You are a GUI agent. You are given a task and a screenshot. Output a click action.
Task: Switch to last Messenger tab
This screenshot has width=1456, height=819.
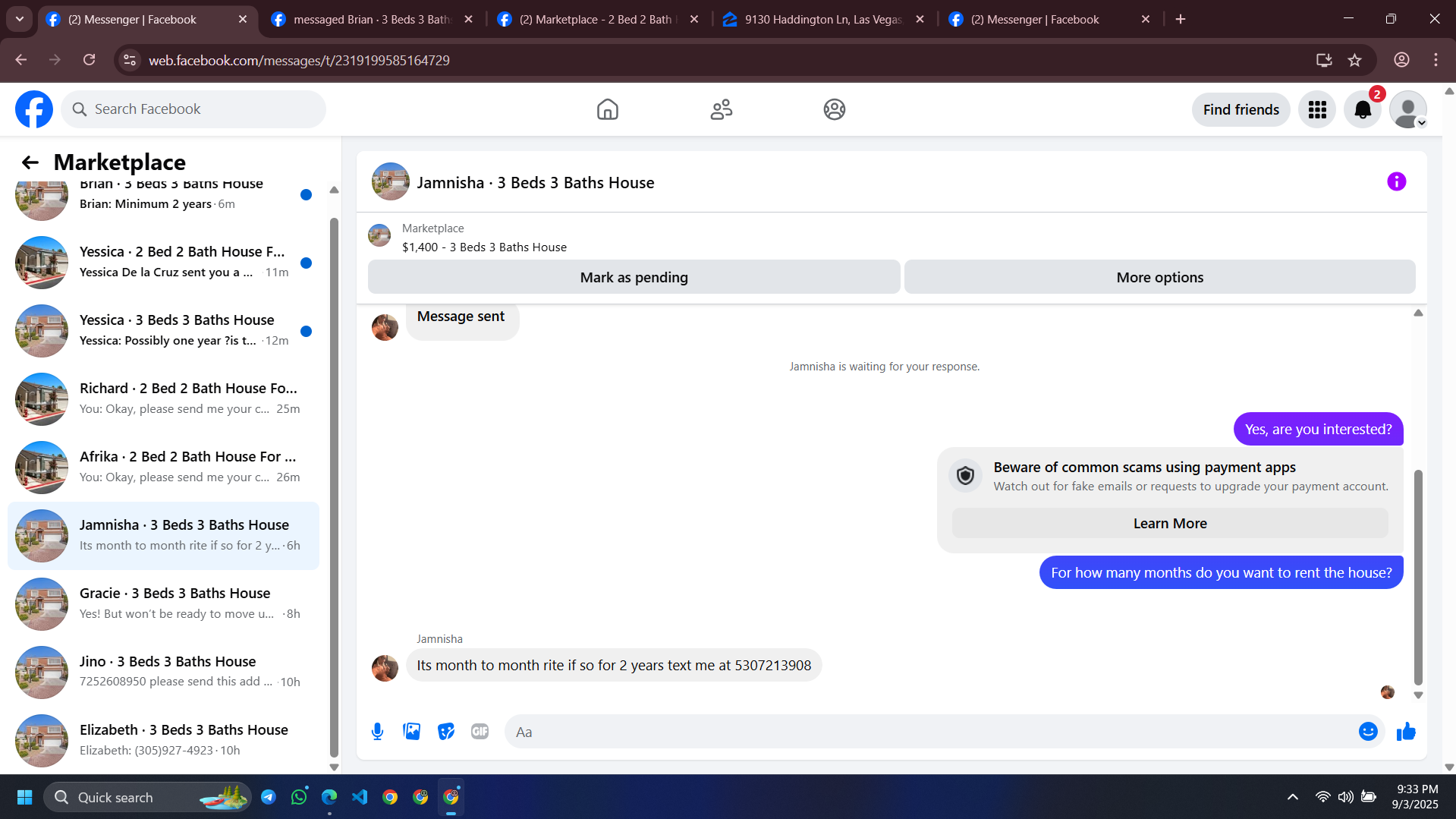1049,20
